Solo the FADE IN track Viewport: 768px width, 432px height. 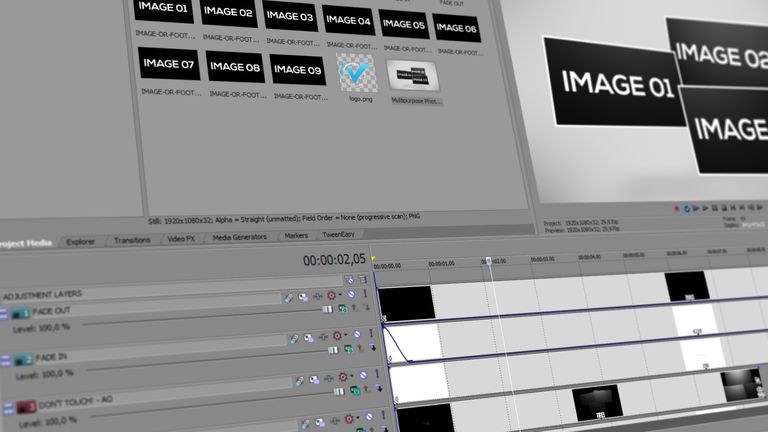point(371,334)
